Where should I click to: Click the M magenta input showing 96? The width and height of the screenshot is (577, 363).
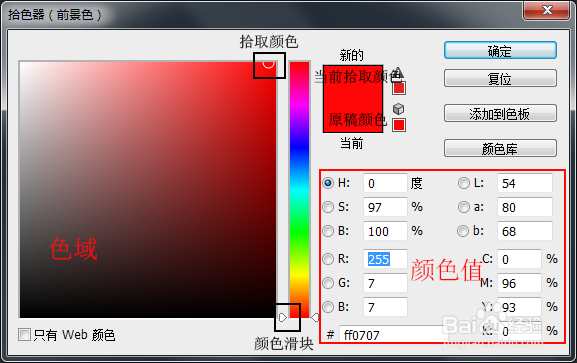coord(519,283)
